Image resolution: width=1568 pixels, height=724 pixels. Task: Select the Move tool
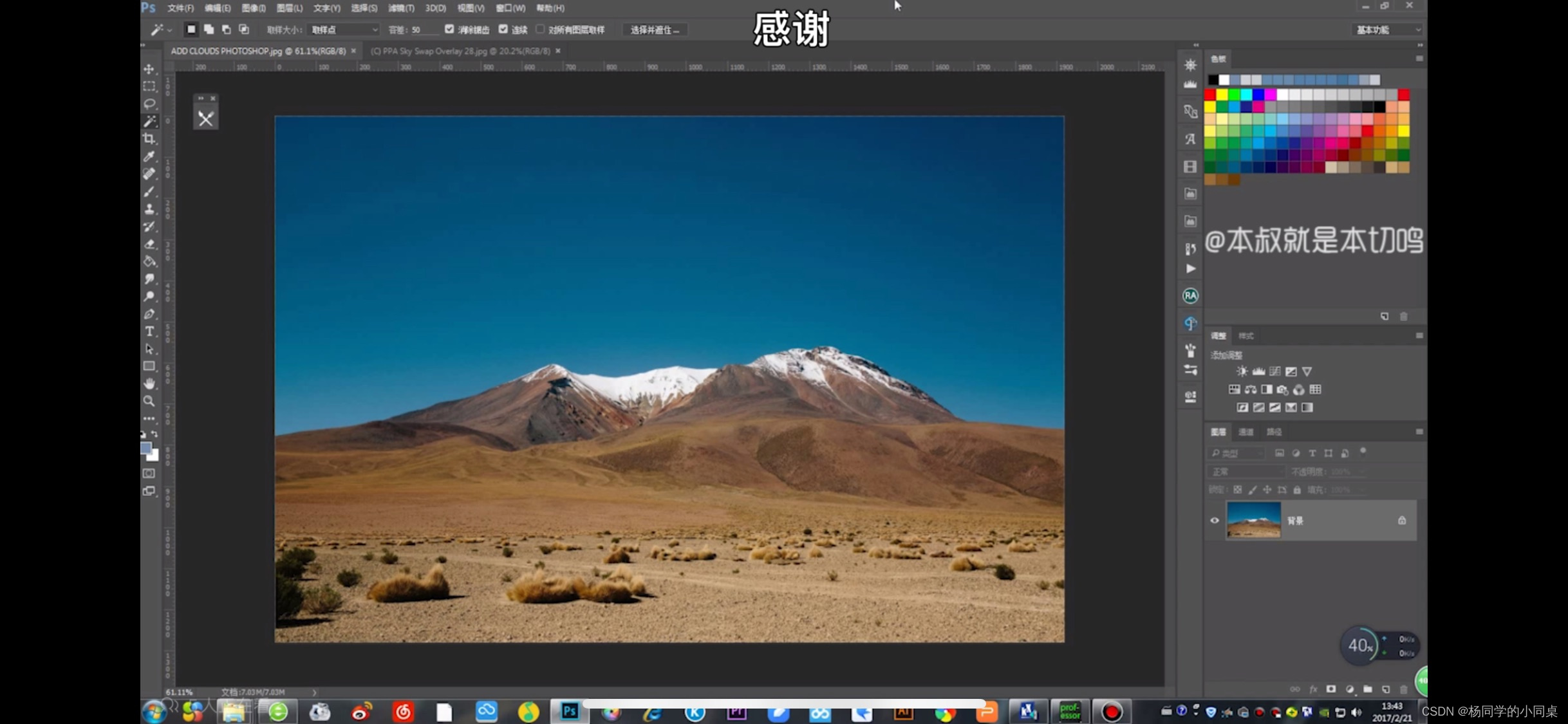[x=149, y=68]
